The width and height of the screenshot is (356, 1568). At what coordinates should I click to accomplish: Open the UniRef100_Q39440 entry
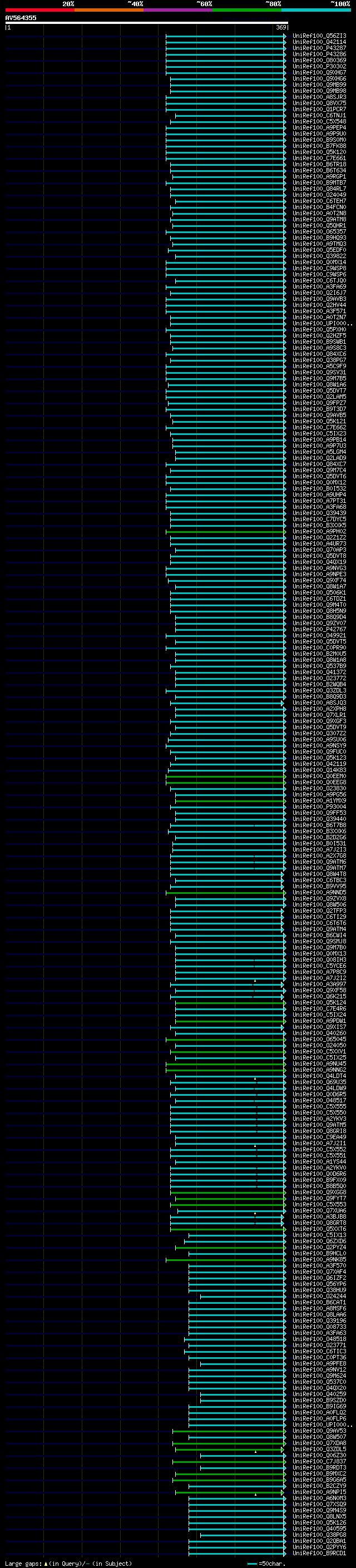pos(319,819)
